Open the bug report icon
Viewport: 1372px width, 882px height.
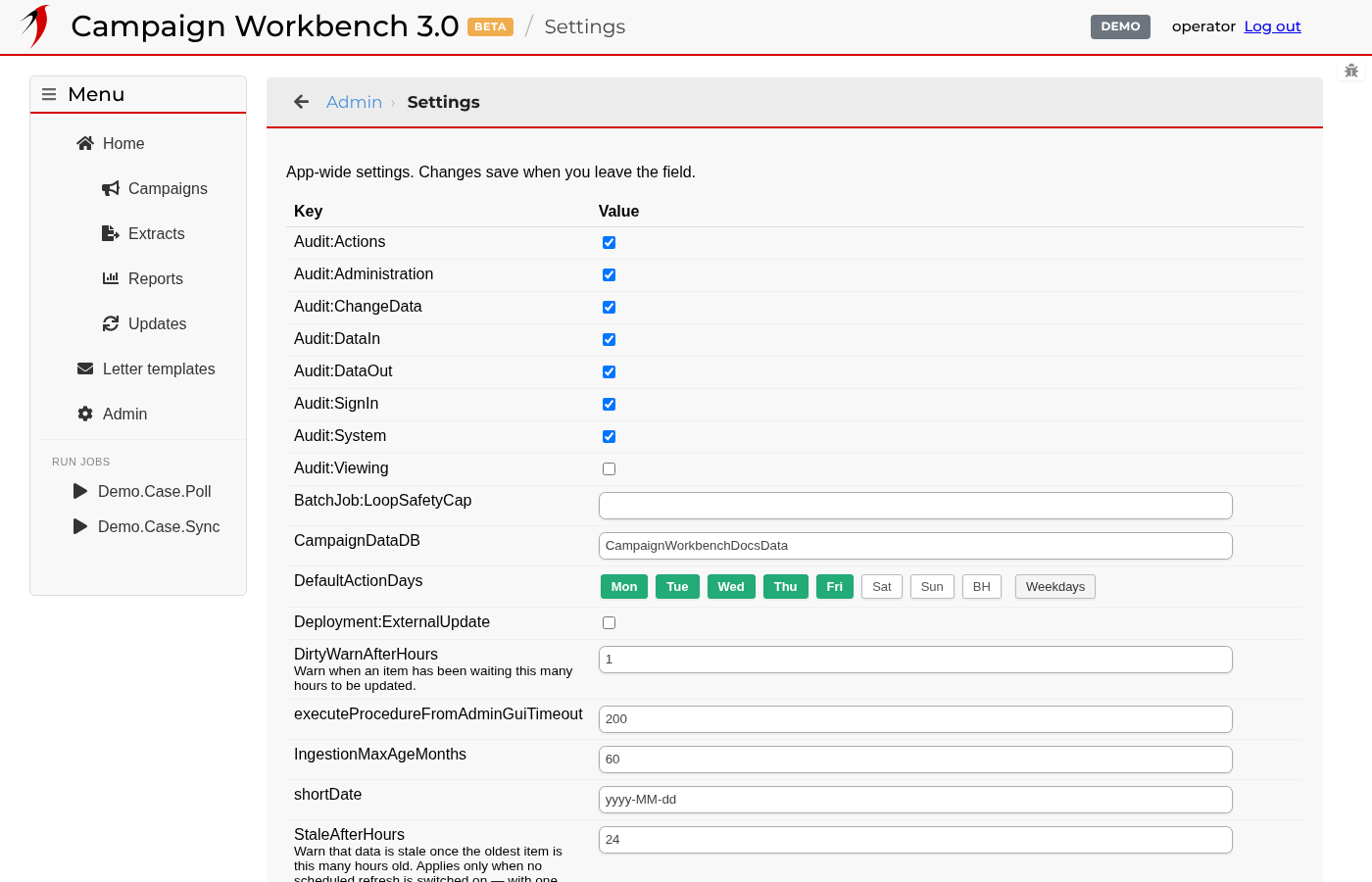coord(1351,71)
